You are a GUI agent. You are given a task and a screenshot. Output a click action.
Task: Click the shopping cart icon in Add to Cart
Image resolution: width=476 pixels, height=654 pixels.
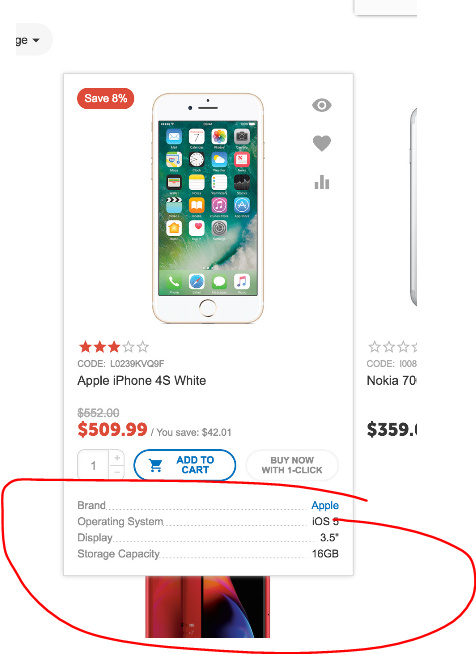156,465
